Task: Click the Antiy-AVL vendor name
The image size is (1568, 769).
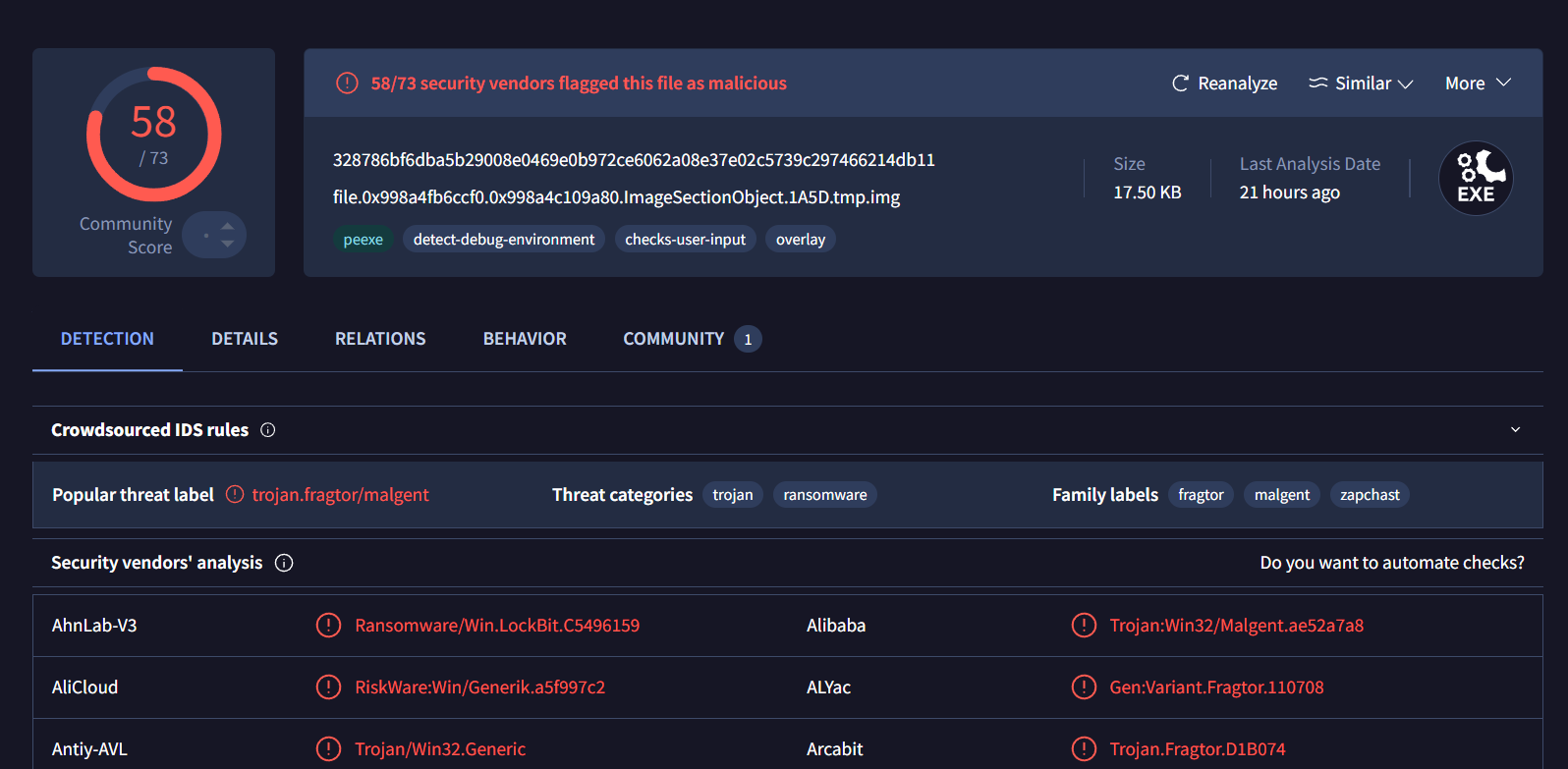Action: 89,749
